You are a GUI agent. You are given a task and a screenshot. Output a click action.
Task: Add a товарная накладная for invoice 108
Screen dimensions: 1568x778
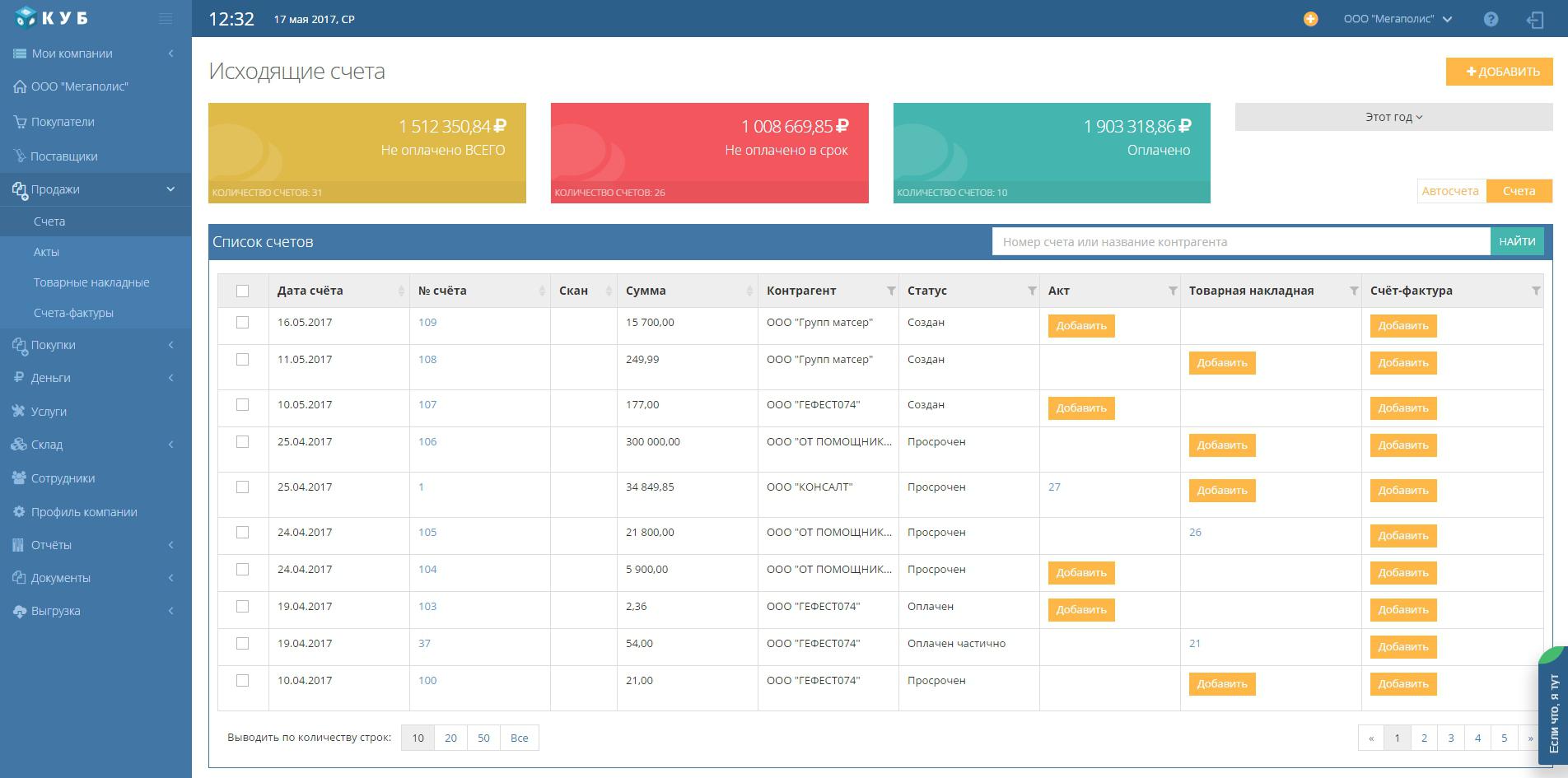1222,363
